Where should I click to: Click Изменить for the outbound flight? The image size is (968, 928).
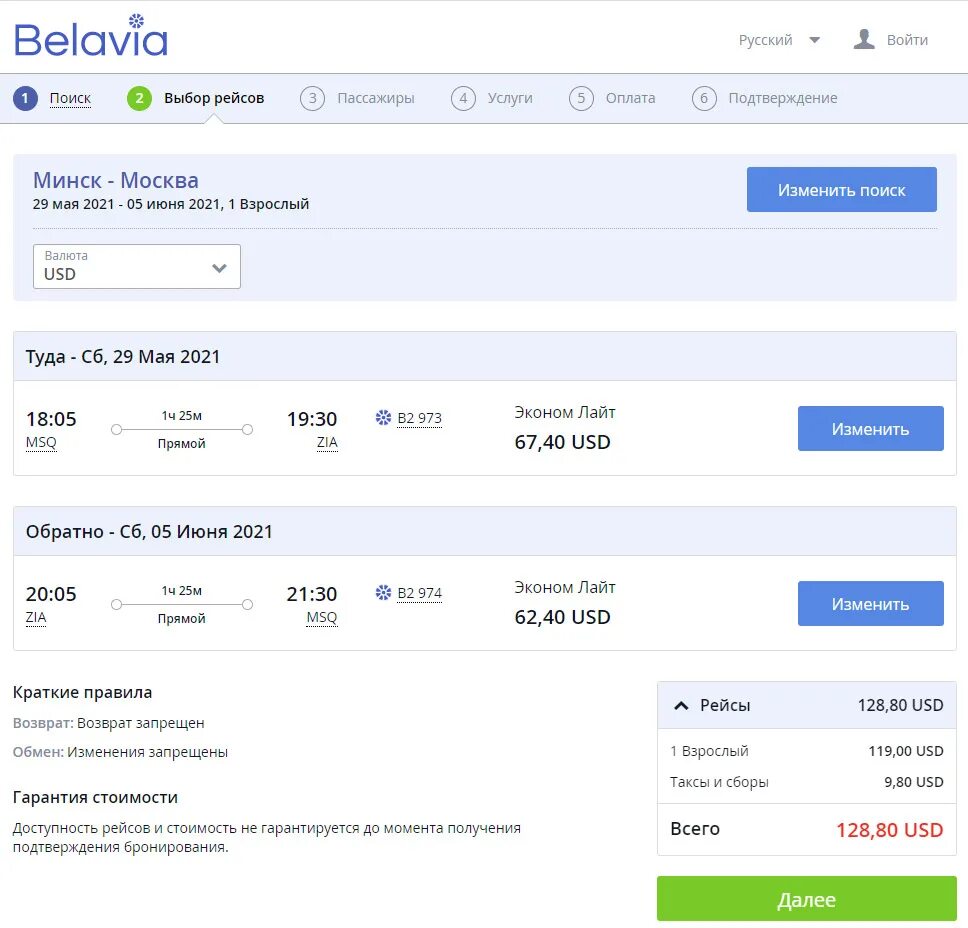click(x=870, y=429)
